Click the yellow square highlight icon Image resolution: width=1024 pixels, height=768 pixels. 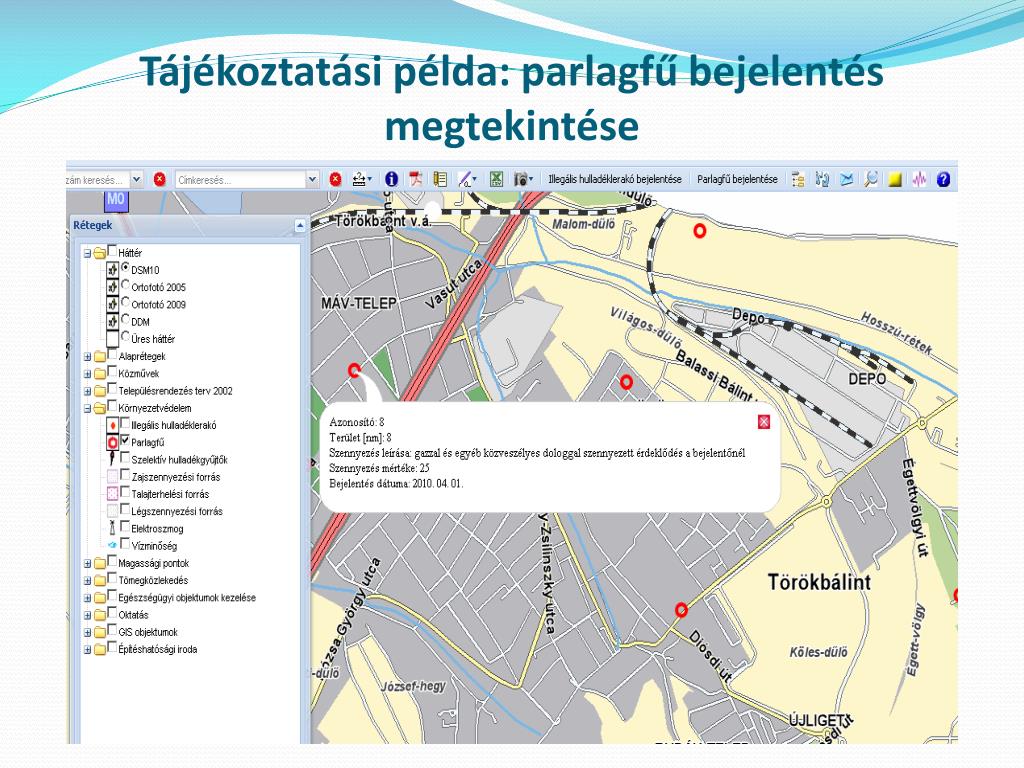895,179
